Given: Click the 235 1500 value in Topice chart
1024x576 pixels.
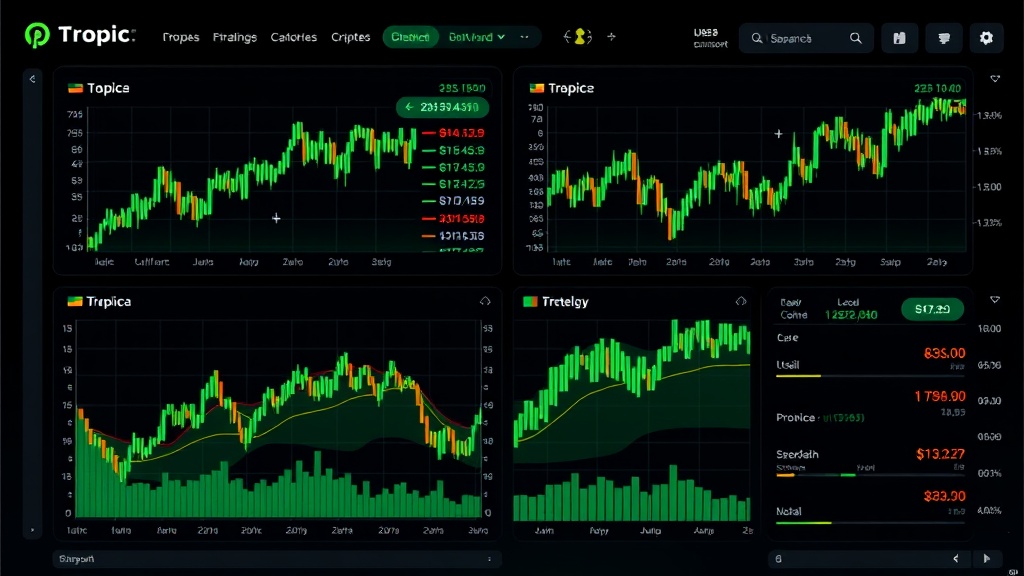Looking at the screenshot, I should click(462, 88).
